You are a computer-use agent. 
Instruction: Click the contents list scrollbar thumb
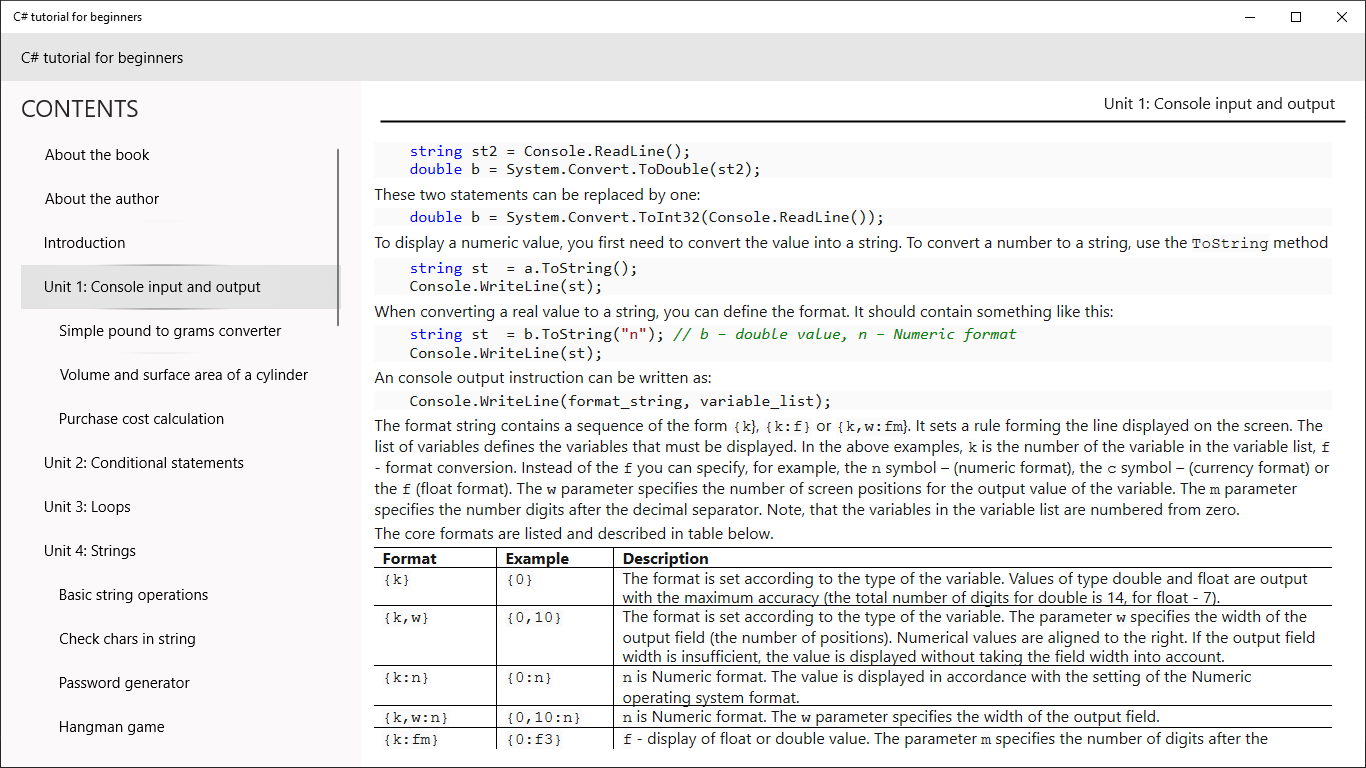338,237
